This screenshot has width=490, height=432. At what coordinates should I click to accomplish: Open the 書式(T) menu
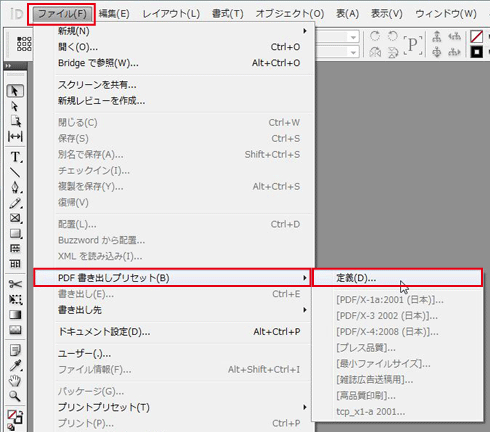pos(228,14)
